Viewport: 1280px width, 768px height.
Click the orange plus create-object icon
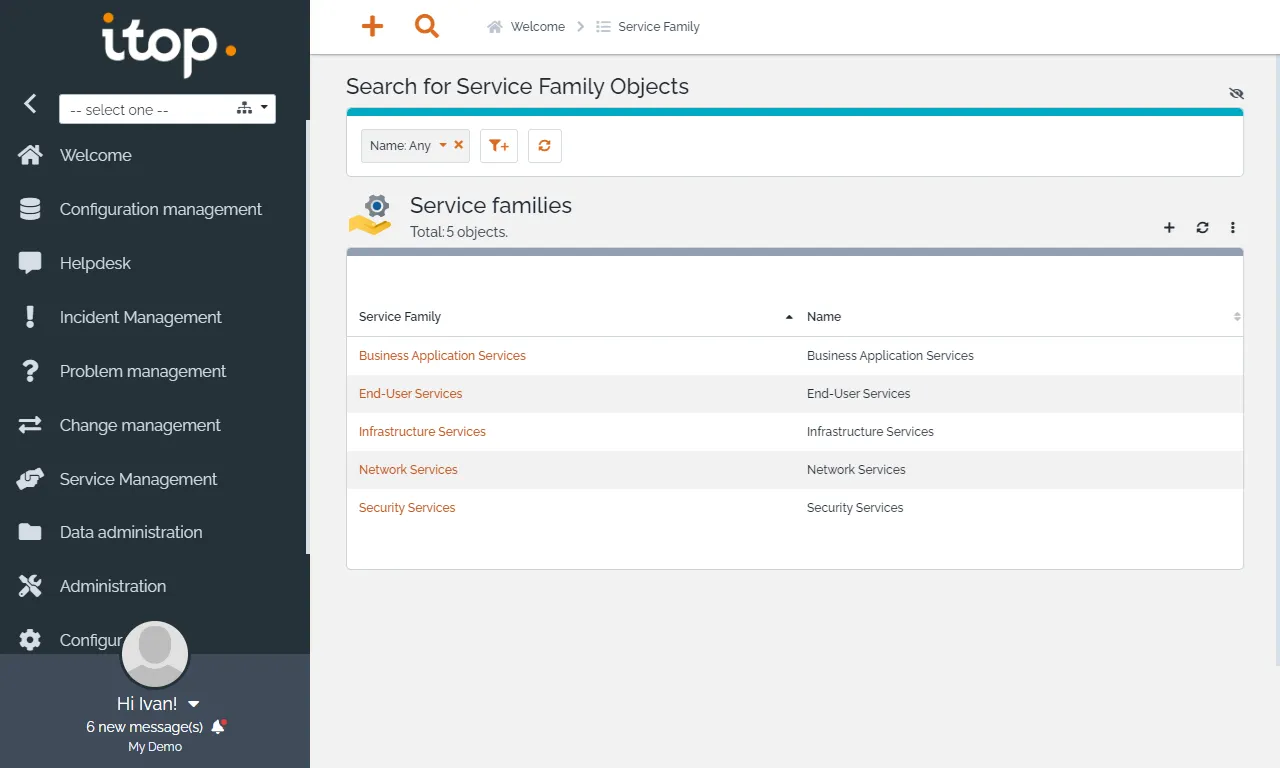point(372,26)
